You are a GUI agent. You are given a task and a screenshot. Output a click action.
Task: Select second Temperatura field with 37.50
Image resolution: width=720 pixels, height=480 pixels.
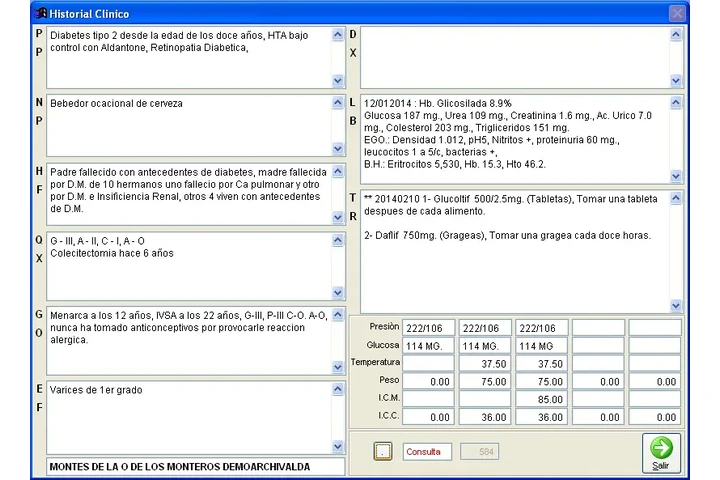click(485, 363)
